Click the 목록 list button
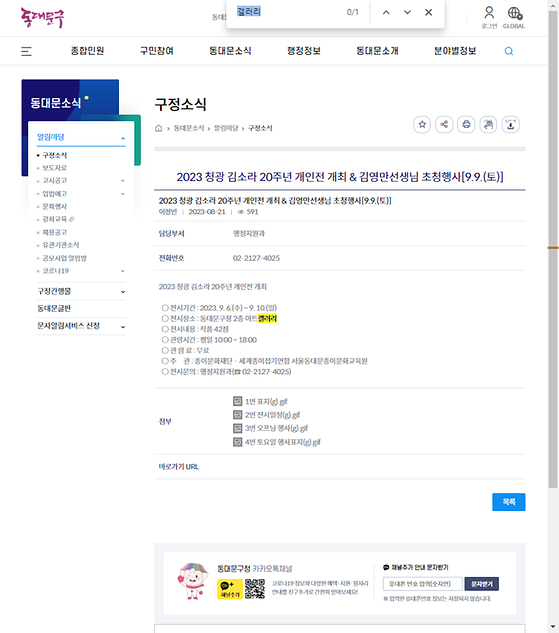Screen dimensions: 559x633 (509, 502)
